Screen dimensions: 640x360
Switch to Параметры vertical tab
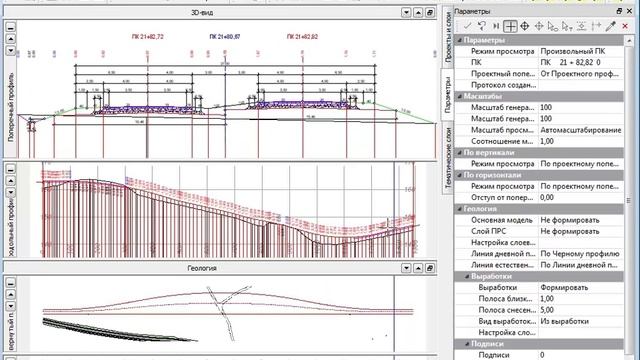(x=448, y=95)
